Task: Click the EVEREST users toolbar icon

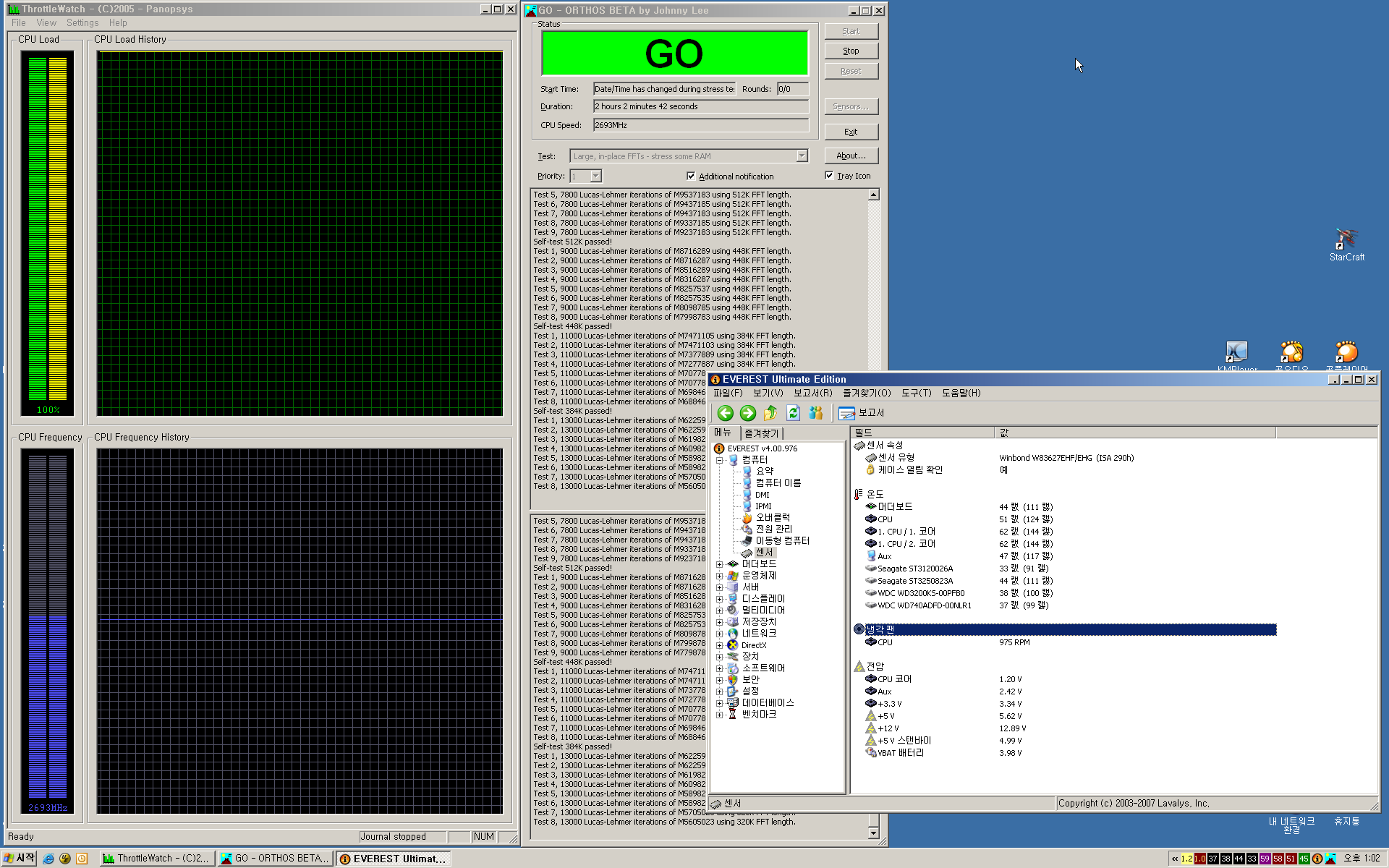Action: (x=816, y=413)
